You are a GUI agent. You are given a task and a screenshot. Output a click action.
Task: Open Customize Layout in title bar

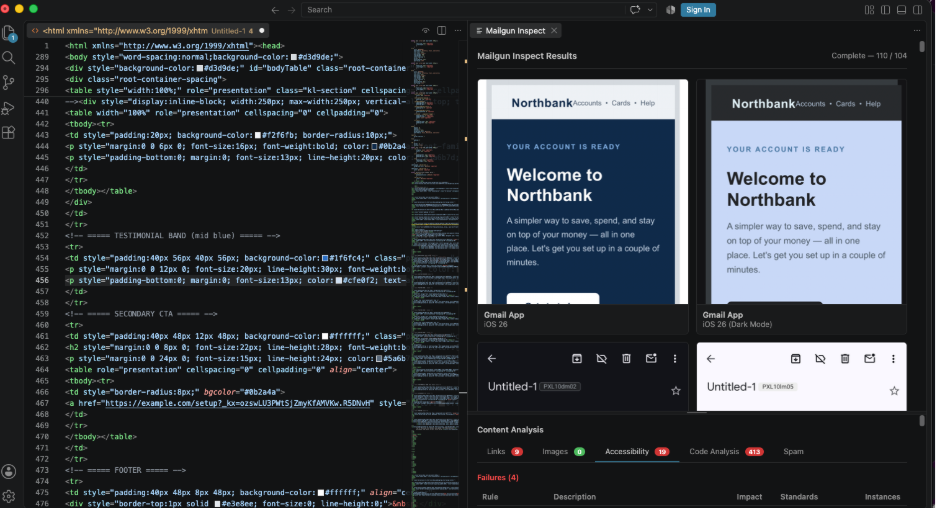click(869, 10)
